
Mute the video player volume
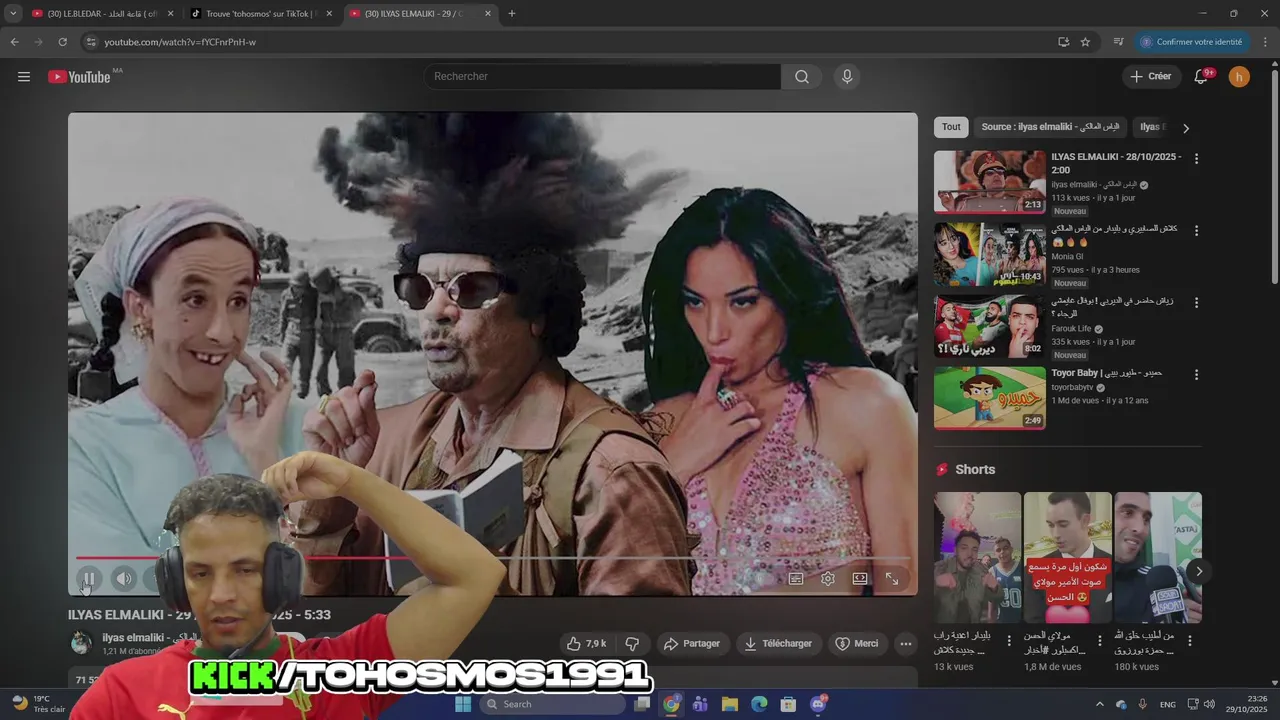click(124, 578)
